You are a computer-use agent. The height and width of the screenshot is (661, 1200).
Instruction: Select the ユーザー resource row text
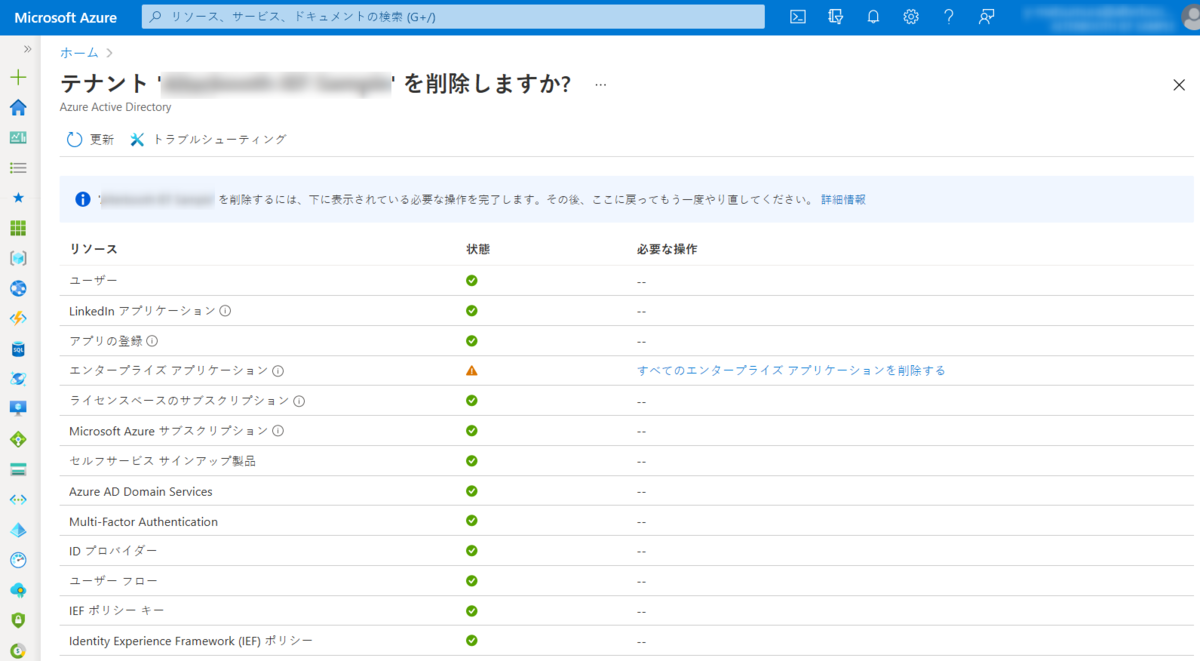[x=93, y=281]
